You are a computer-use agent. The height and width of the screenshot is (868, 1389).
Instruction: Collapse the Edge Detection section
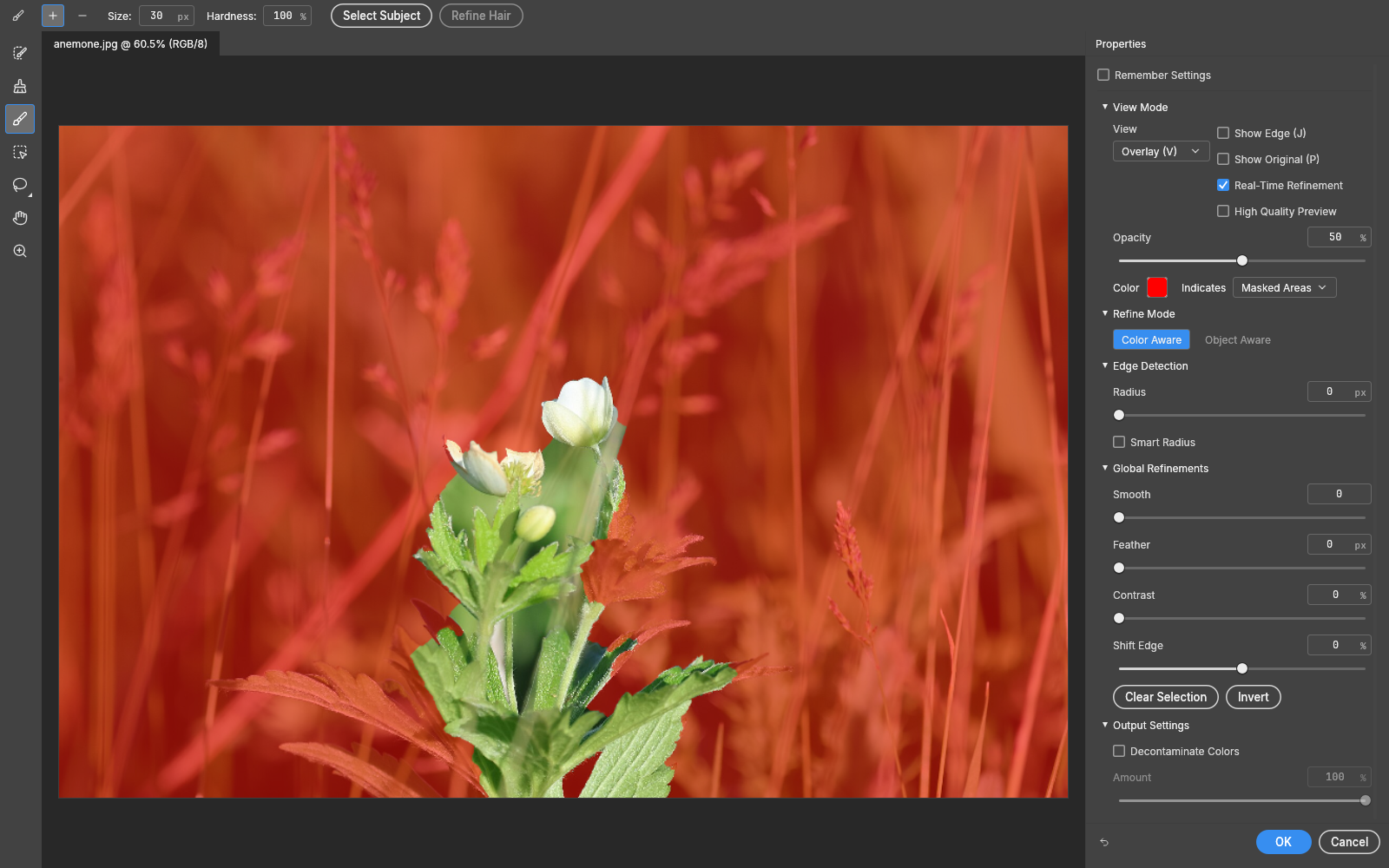1105,365
